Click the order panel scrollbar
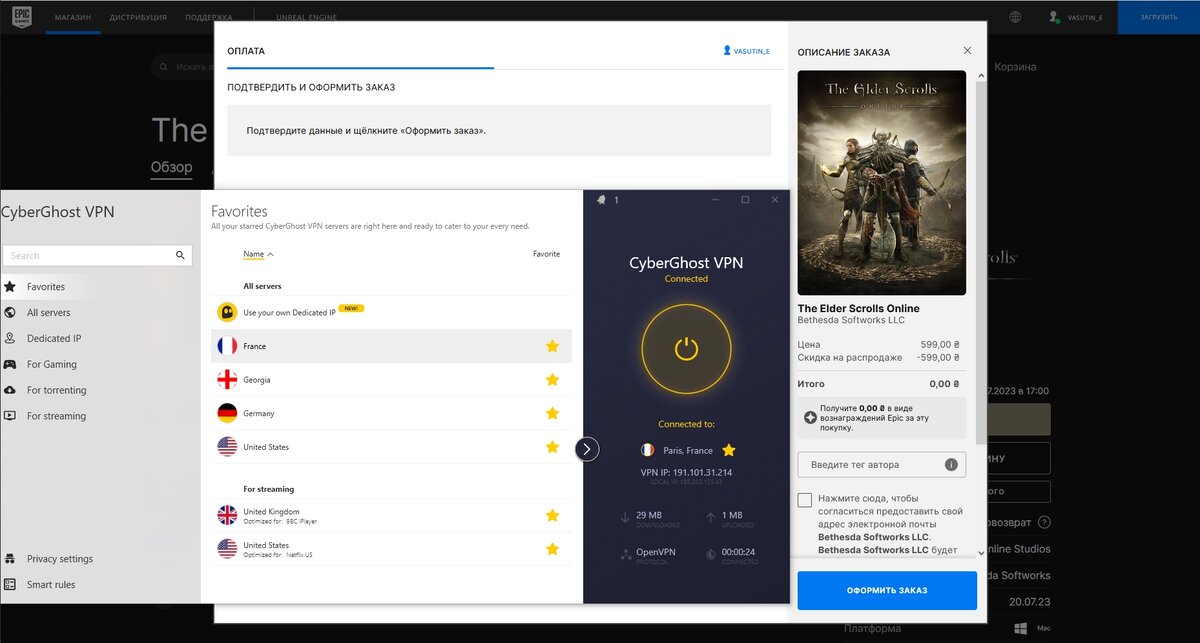The width and height of the screenshot is (1200, 643). tap(980, 262)
